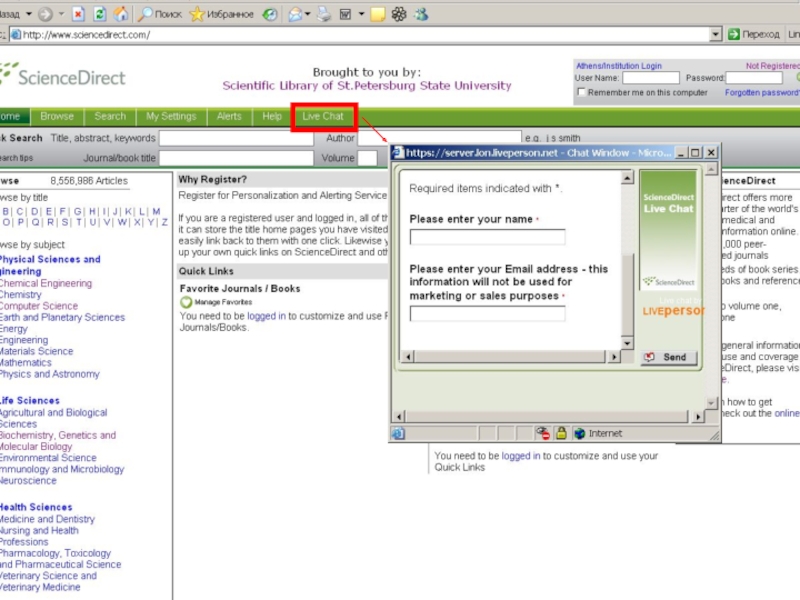Open the Chemical Engineering subject link

pyautogui.click(x=46, y=283)
